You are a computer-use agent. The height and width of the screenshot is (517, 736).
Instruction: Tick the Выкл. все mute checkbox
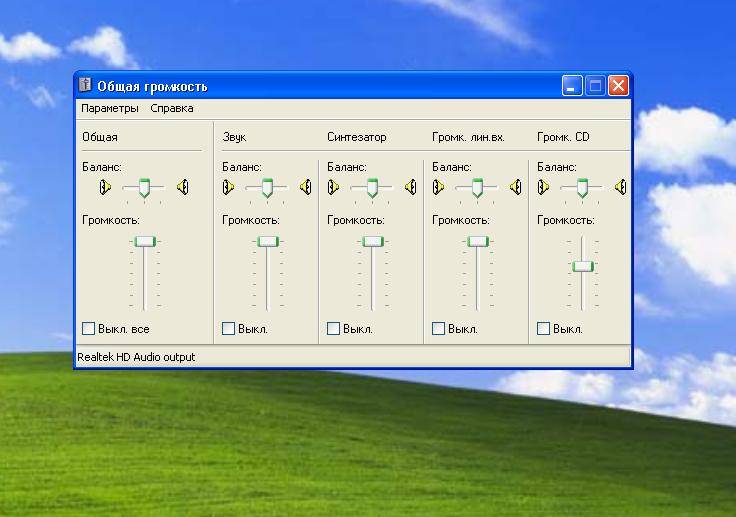(88, 328)
